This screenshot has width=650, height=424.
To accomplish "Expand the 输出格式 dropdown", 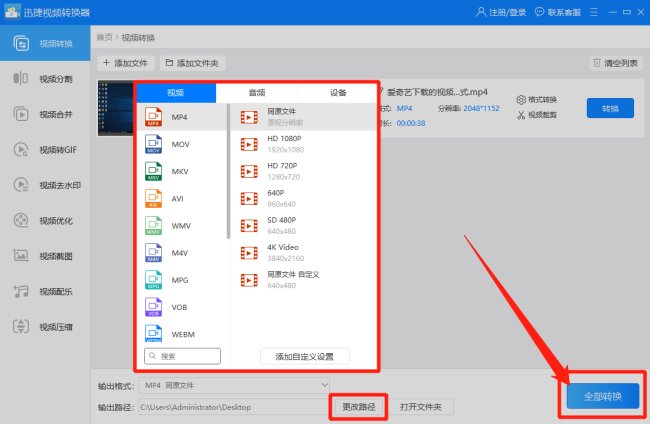I will [234, 385].
